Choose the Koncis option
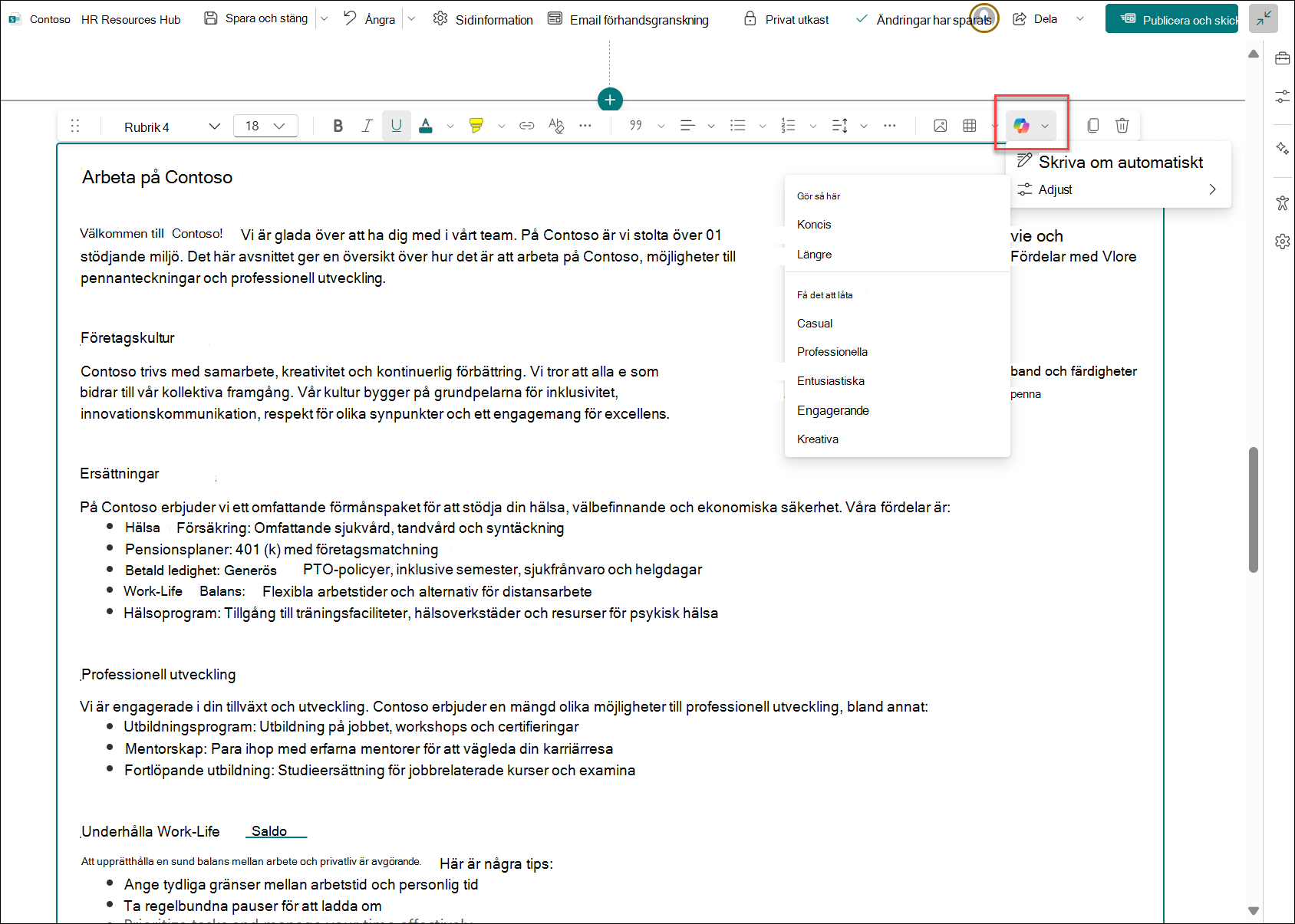The width and height of the screenshot is (1295, 924). click(x=897, y=225)
